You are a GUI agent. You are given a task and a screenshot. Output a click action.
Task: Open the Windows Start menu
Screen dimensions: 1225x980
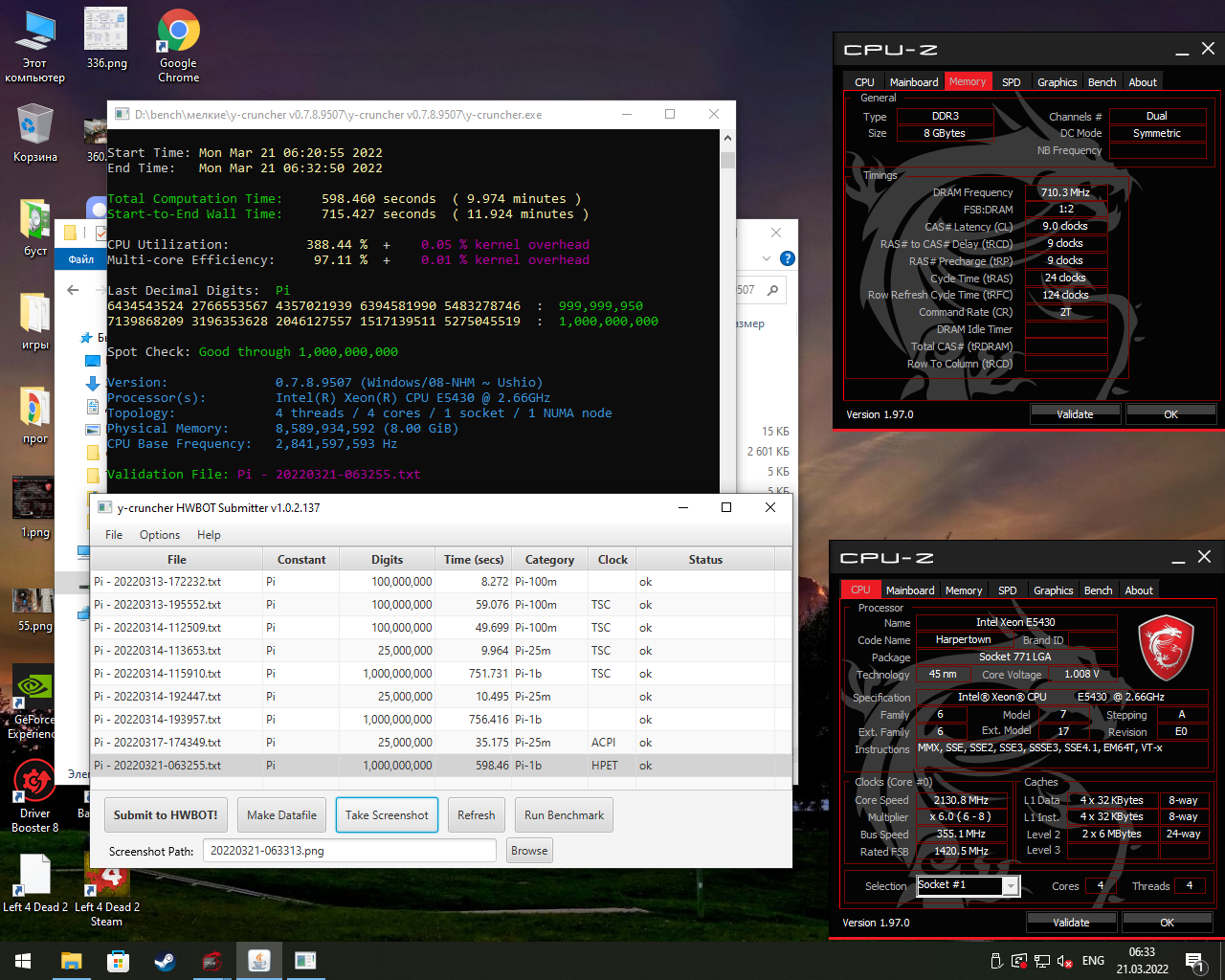pyautogui.click(x=23, y=961)
